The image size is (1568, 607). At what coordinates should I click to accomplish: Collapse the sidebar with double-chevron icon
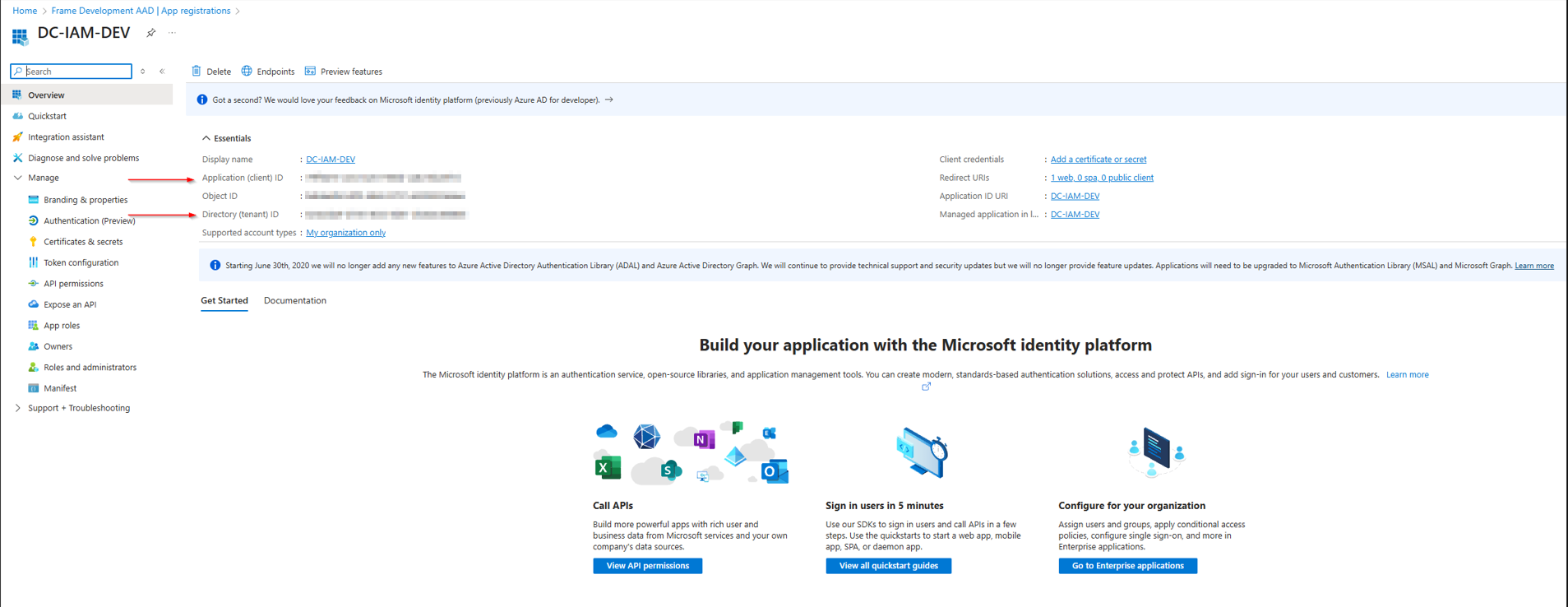162,72
